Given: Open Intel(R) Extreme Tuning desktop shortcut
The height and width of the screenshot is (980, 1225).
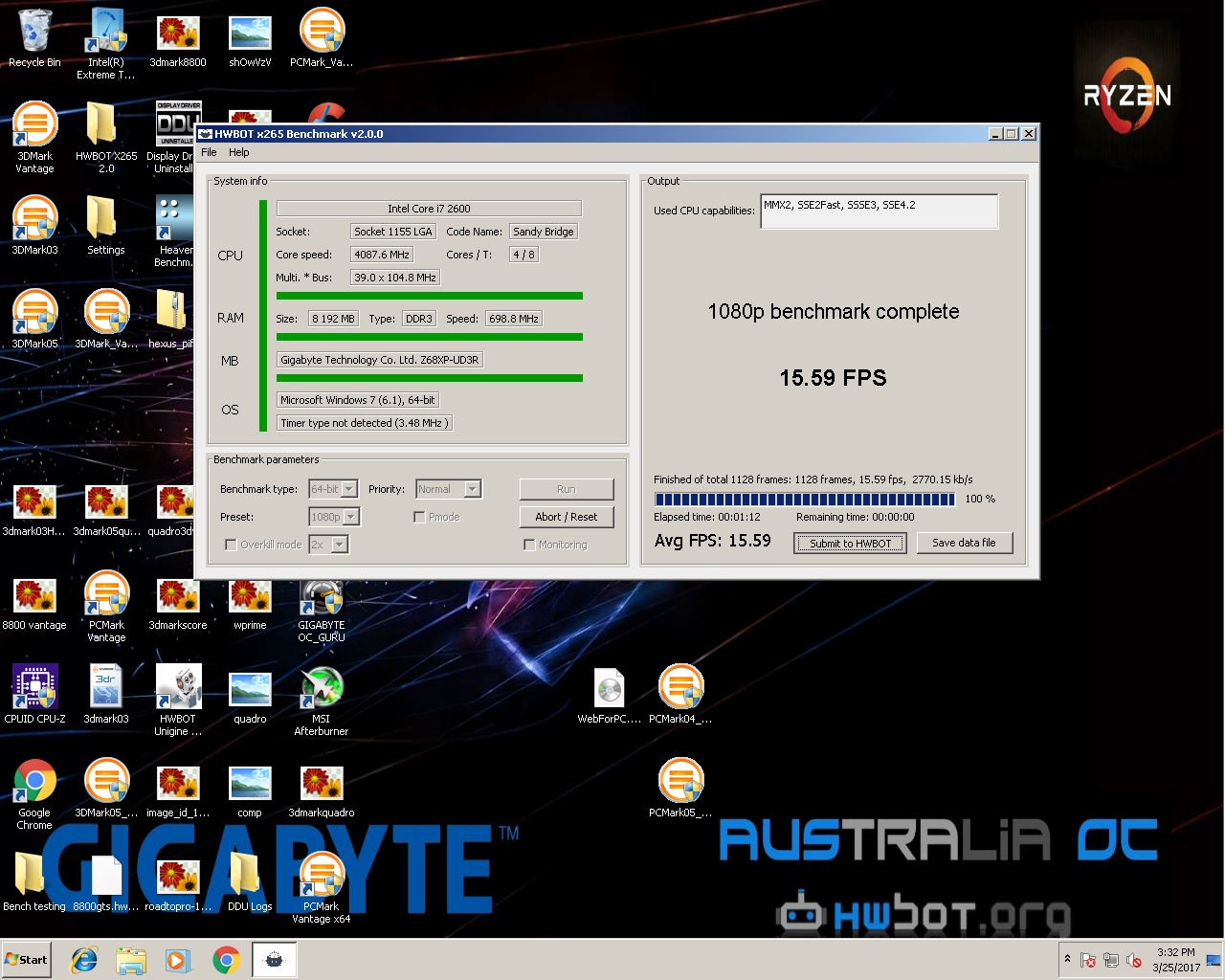Looking at the screenshot, I should click(106, 44).
